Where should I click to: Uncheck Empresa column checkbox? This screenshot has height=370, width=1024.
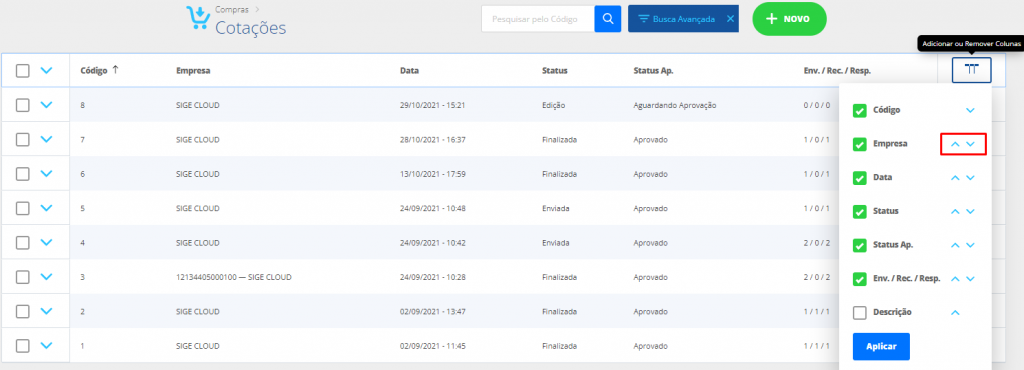(x=859, y=144)
